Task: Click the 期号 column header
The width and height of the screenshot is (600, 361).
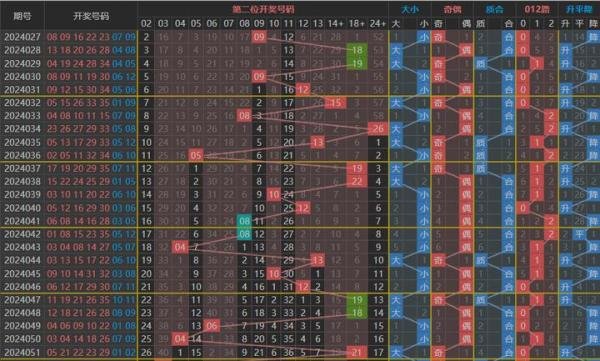Action: point(22,16)
